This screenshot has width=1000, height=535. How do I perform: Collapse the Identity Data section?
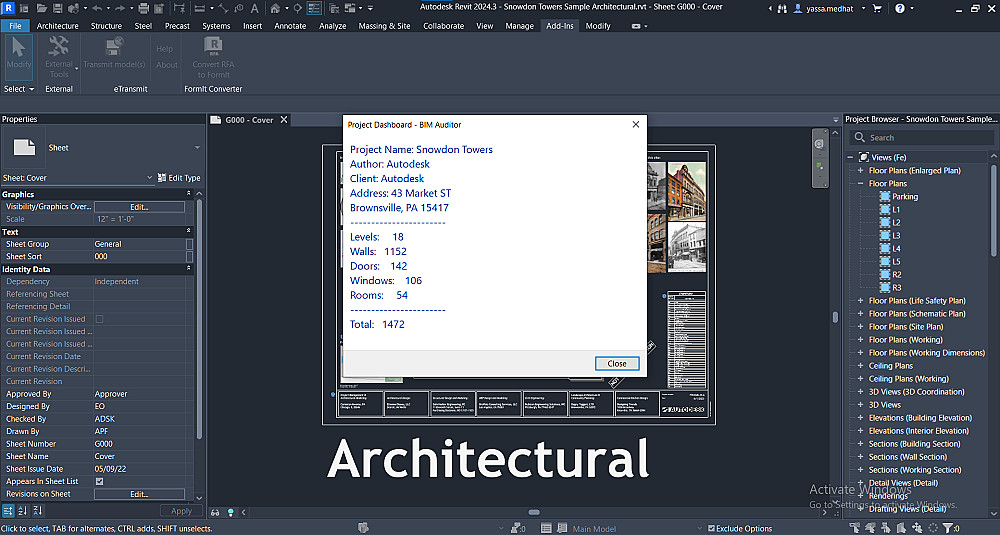tap(188, 269)
